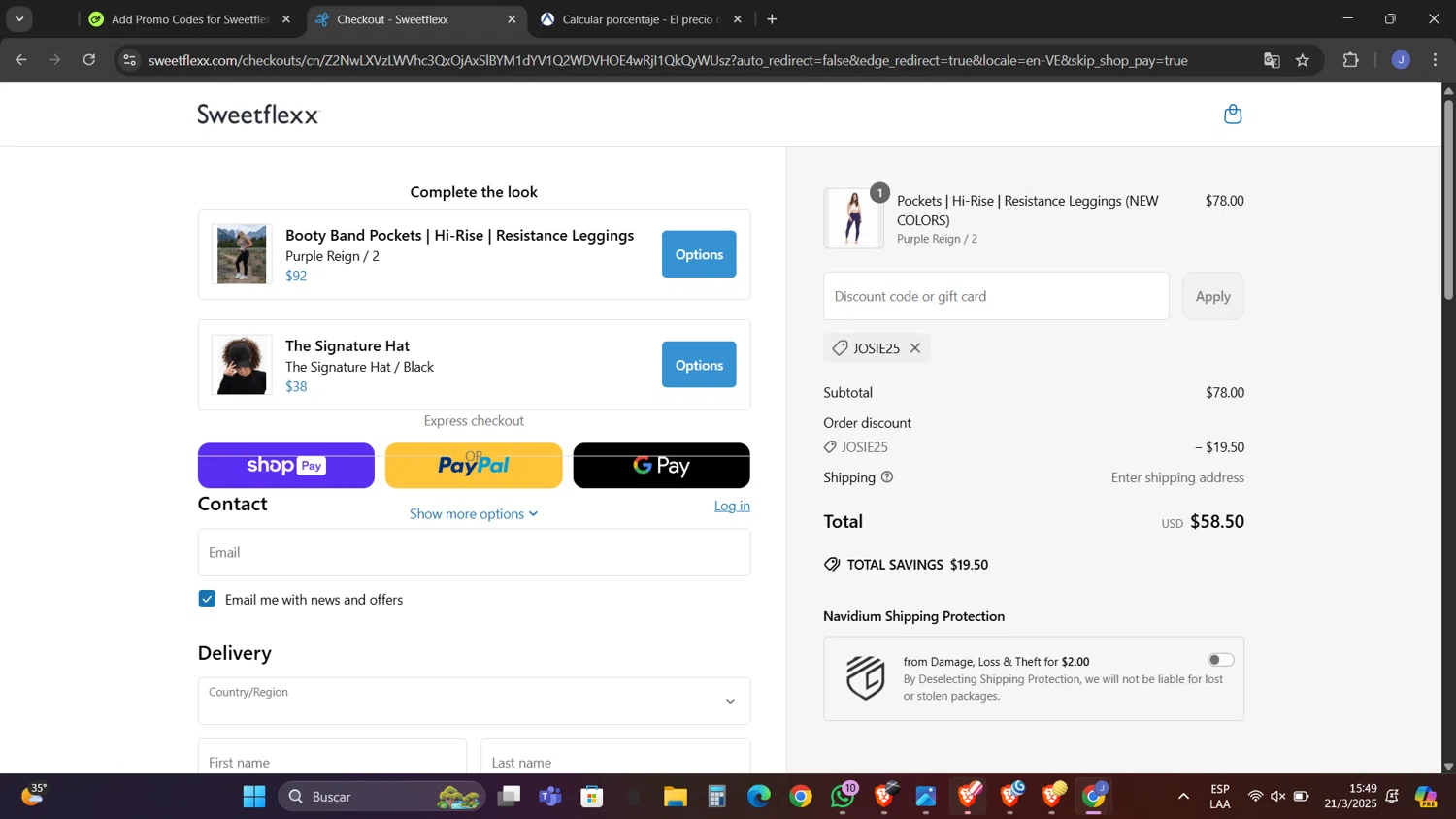The height and width of the screenshot is (819, 1456).
Task: Bookmark this page with star icon
Action: [1303, 60]
